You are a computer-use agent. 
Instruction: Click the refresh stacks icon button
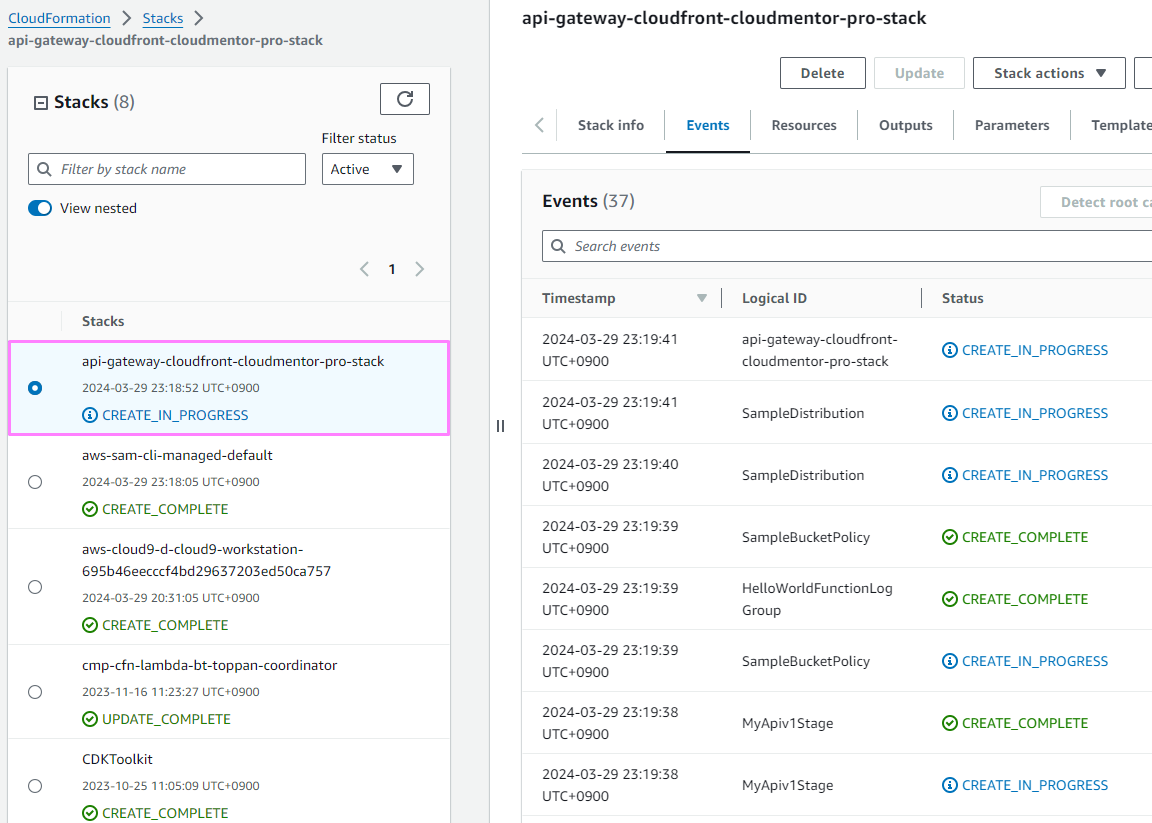pos(404,99)
